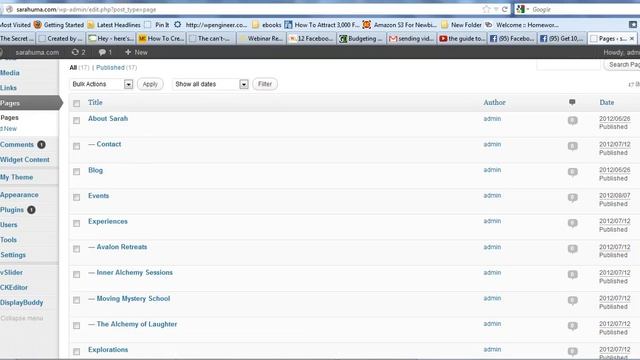The height and width of the screenshot is (360, 640).
Task: Switch to the sending vid... Gmail tab
Action: 411,38
